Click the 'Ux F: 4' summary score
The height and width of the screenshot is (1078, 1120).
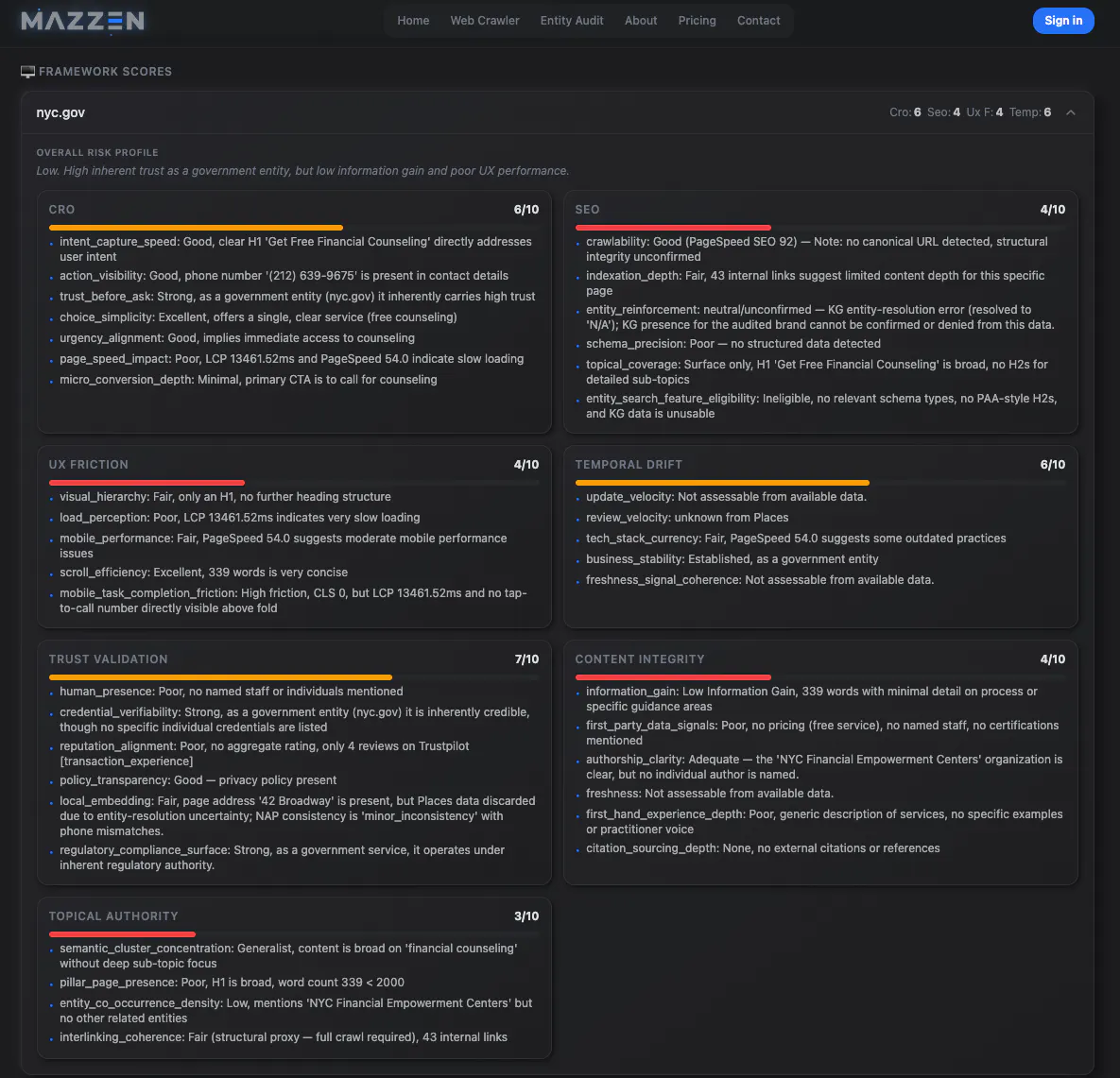point(984,112)
